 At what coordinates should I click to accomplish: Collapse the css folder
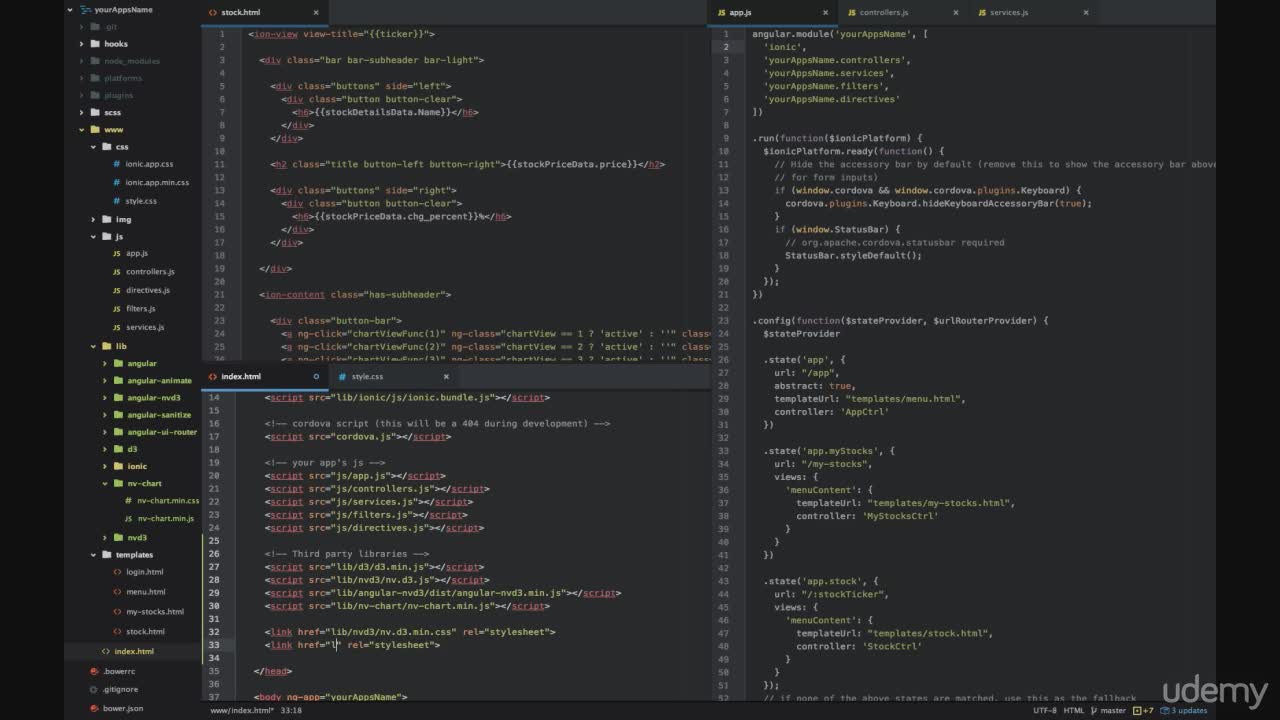tap(93, 147)
